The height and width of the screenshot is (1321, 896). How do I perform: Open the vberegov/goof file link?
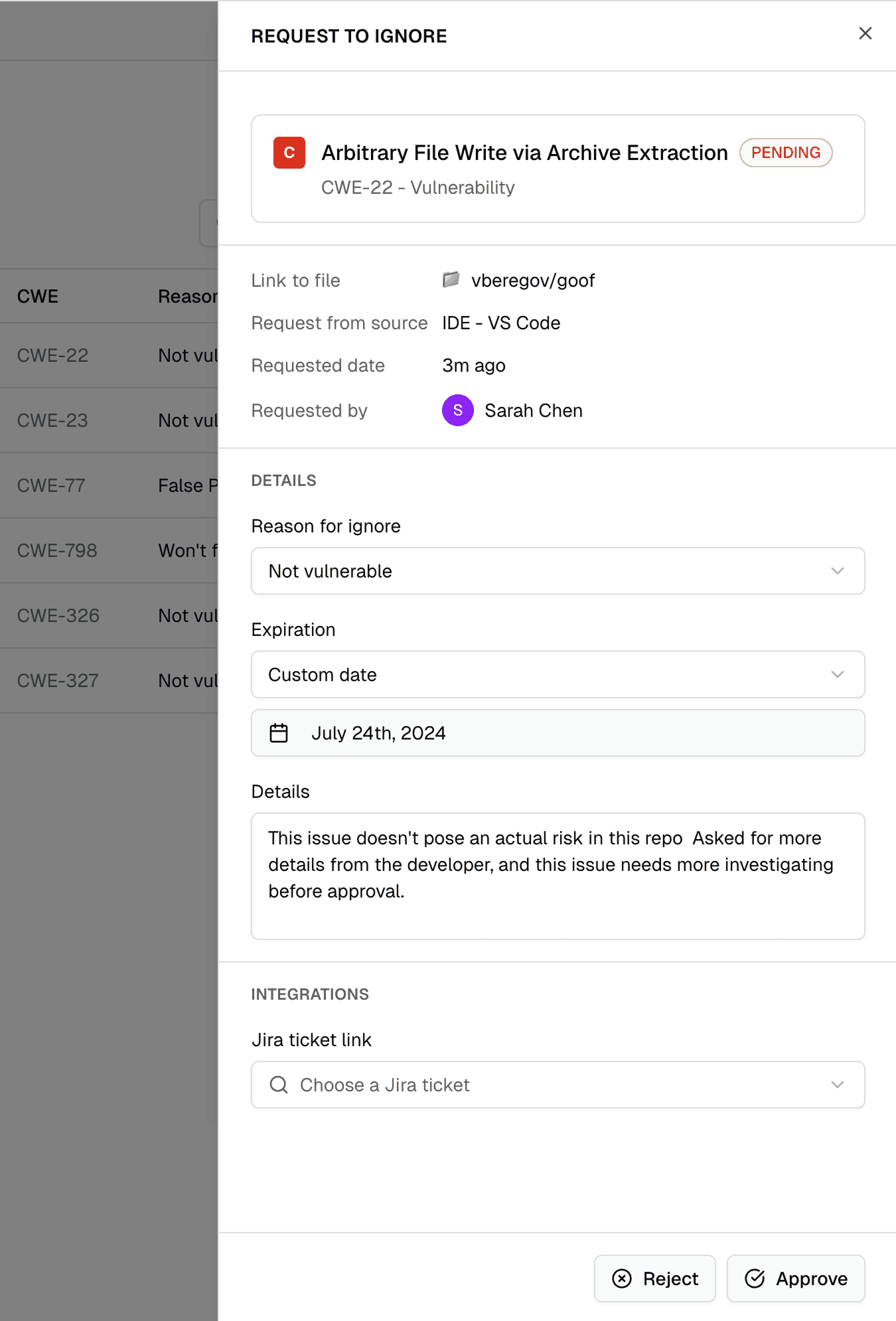click(533, 281)
